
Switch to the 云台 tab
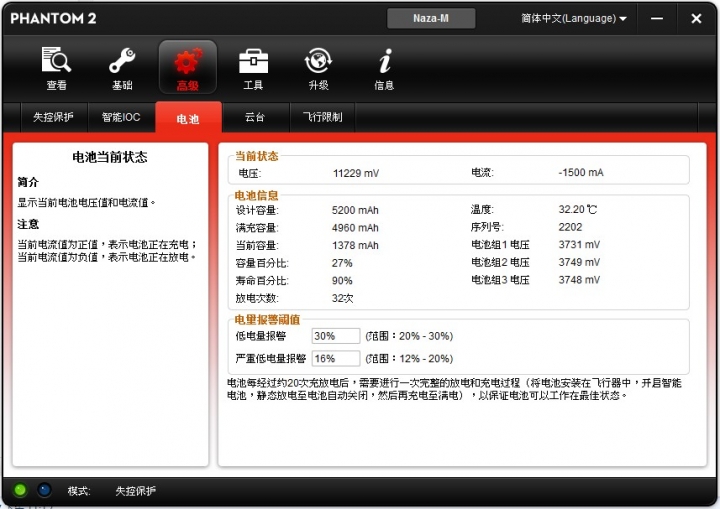click(x=255, y=117)
